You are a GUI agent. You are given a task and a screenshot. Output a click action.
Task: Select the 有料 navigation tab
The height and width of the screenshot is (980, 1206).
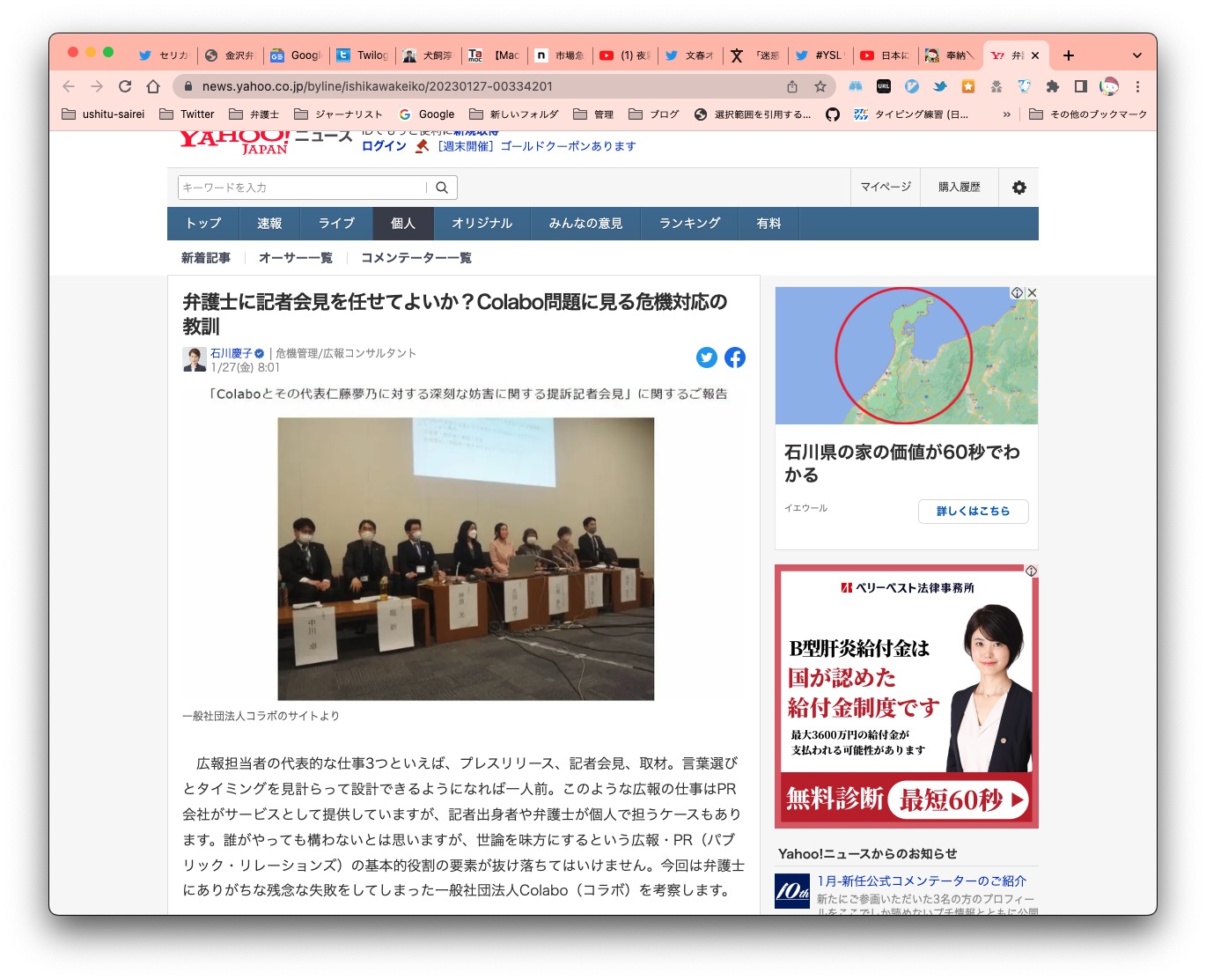768,224
